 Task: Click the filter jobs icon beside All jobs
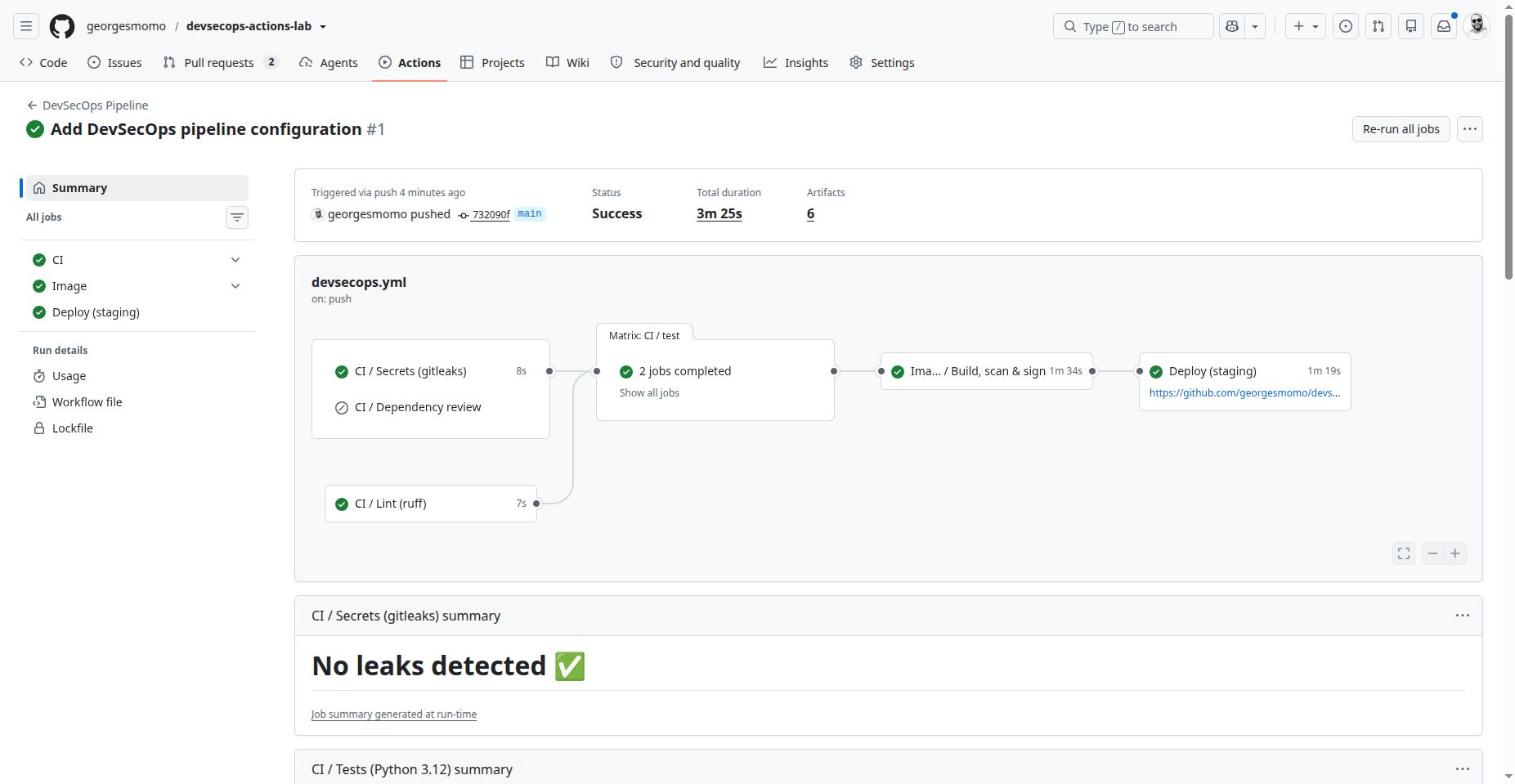[x=237, y=217]
